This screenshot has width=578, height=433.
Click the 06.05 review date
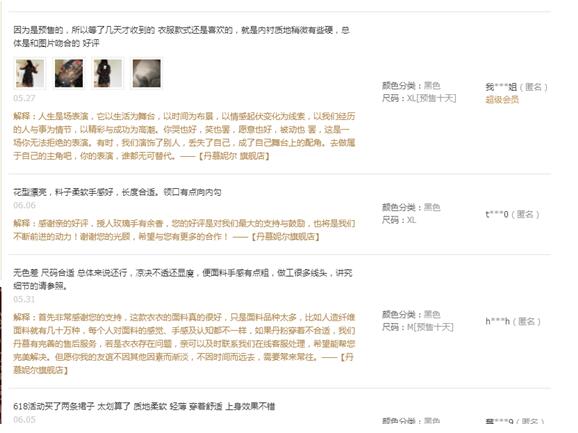(x=24, y=419)
